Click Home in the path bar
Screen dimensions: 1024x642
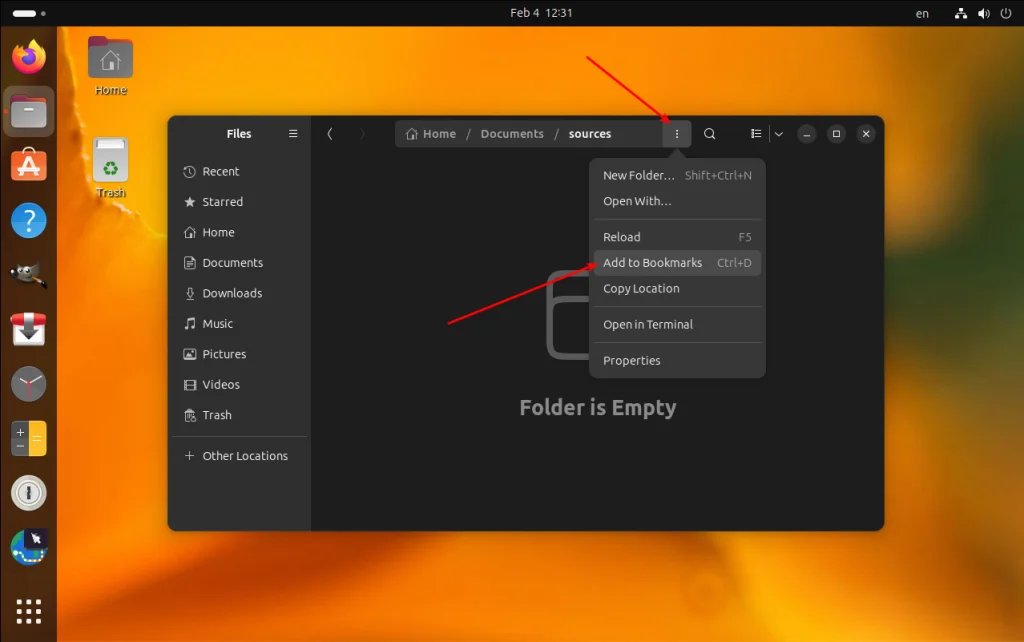tap(431, 134)
